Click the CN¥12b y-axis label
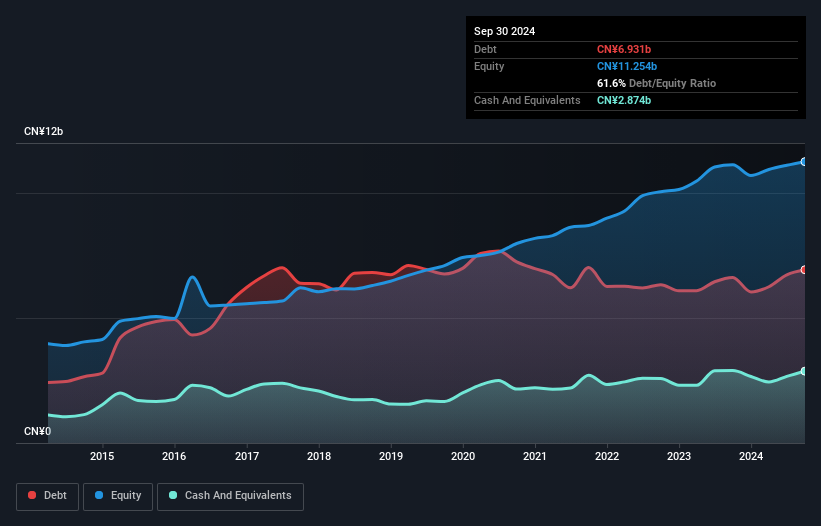This screenshot has width=821, height=526. (x=43, y=131)
